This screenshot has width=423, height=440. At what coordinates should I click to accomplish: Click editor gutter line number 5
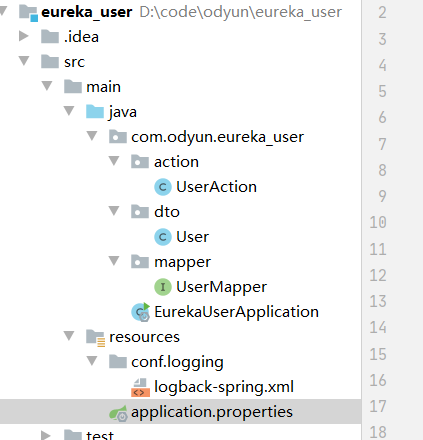tap(382, 91)
